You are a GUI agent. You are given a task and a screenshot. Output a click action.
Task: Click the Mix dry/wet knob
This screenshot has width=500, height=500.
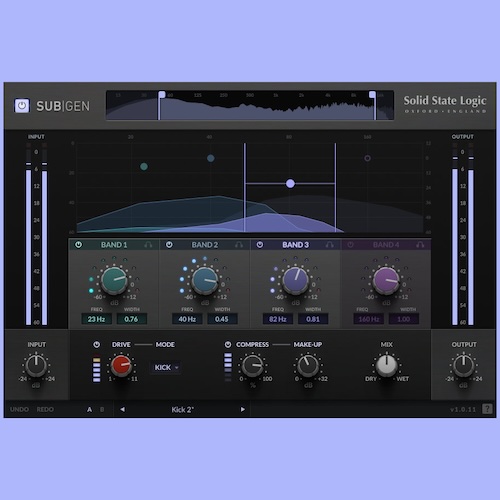pyautogui.click(x=386, y=365)
